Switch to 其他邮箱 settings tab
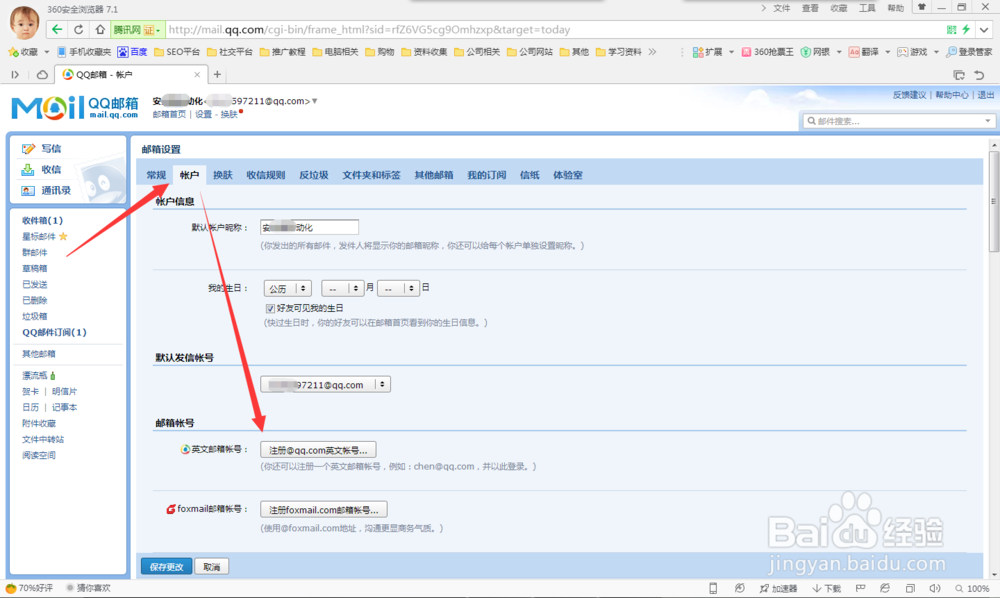 (x=434, y=175)
